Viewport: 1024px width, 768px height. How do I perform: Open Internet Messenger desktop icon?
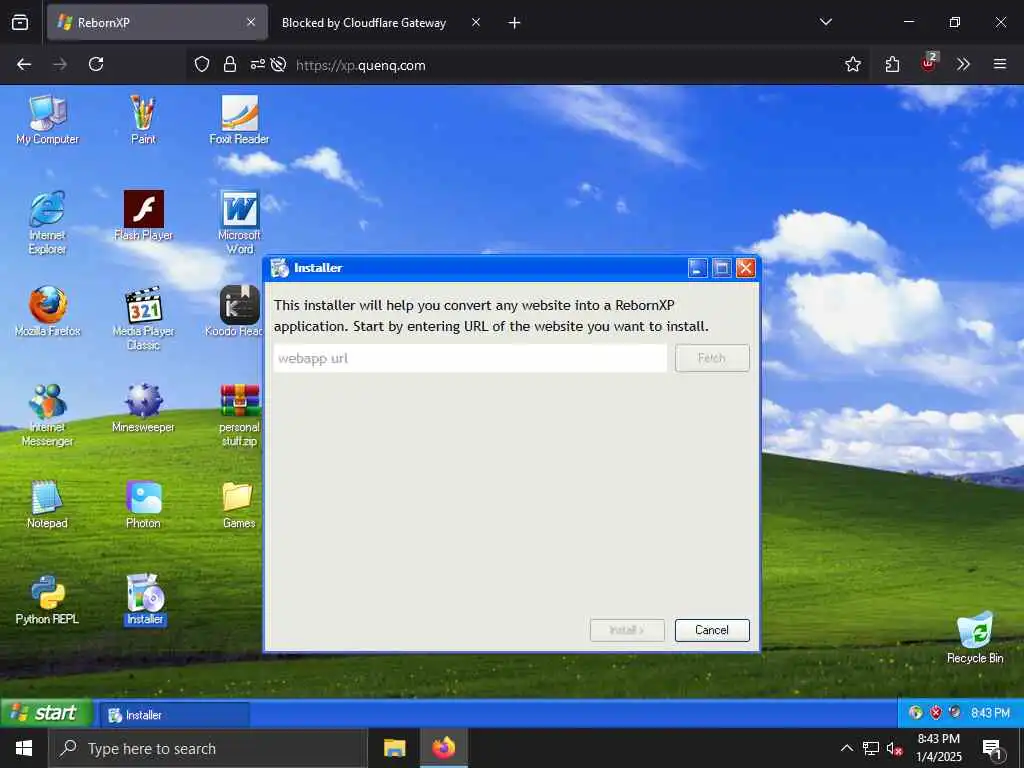click(48, 414)
